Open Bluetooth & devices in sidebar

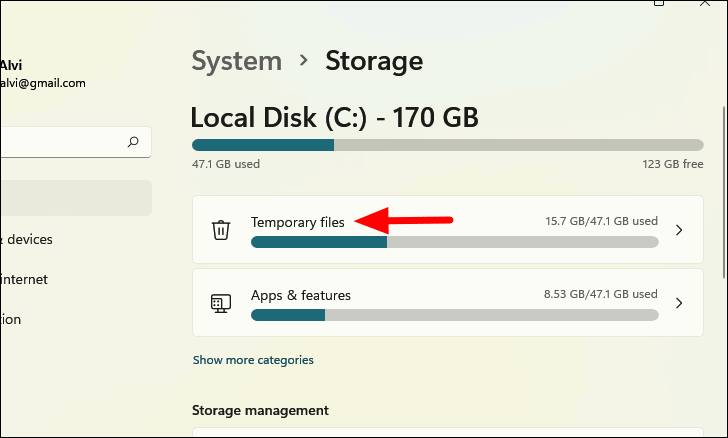pyautogui.click(x=28, y=239)
